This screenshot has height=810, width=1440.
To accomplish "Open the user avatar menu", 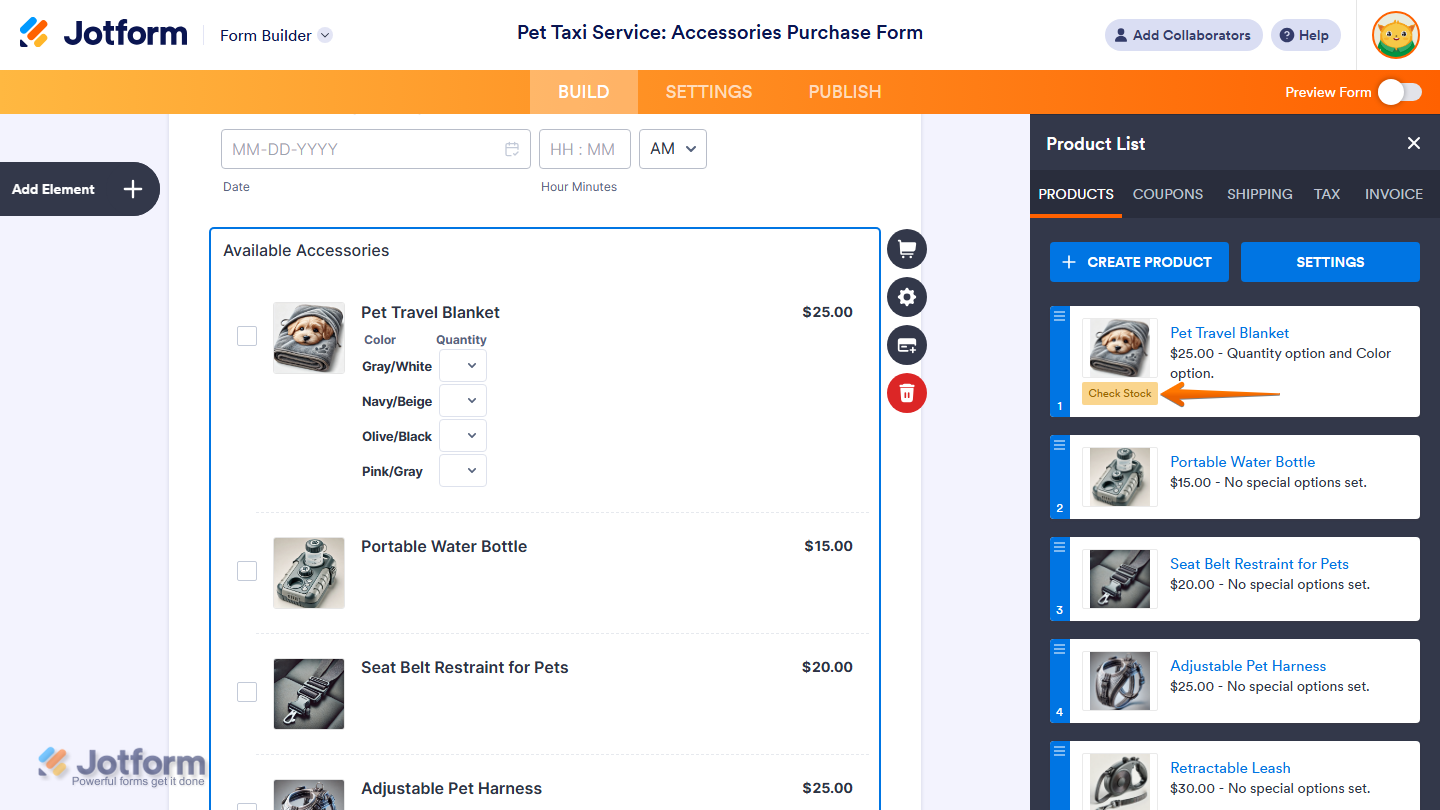I will pos(1395,35).
